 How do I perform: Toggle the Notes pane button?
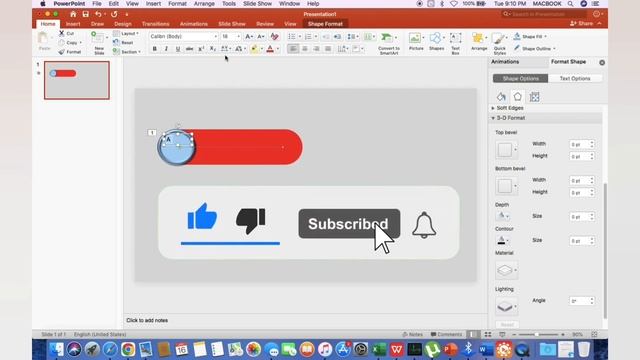click(413, 334)
